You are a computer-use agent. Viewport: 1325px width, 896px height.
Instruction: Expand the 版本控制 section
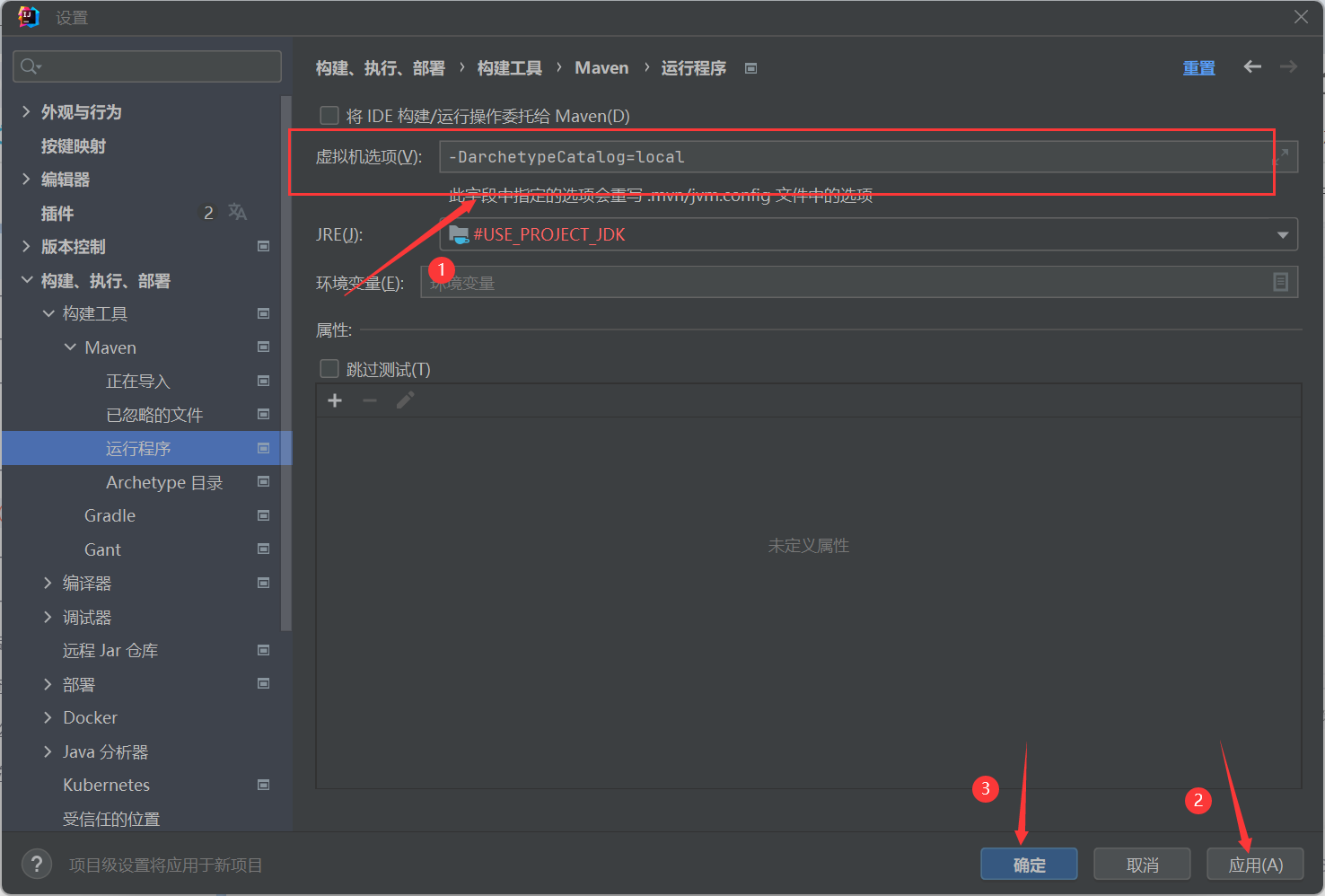pos(26,246)
